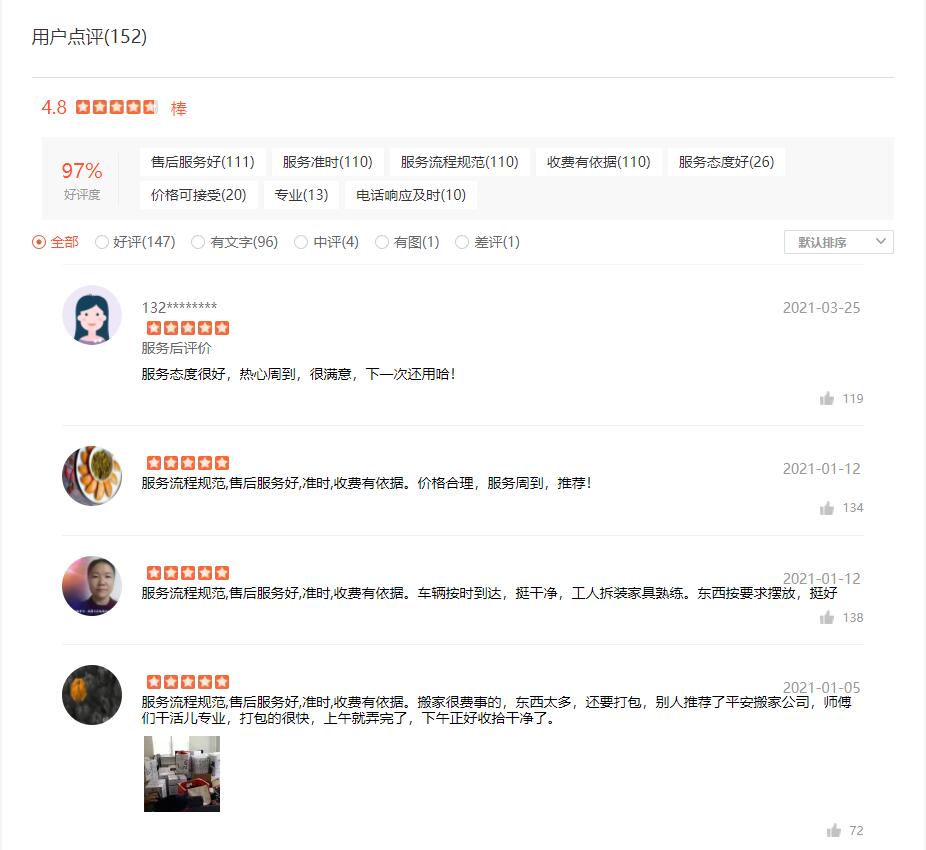The image size is (926, 850).
Task: Click thumbs-up icon showing 138 likes
Action: (x=827, y=618)
